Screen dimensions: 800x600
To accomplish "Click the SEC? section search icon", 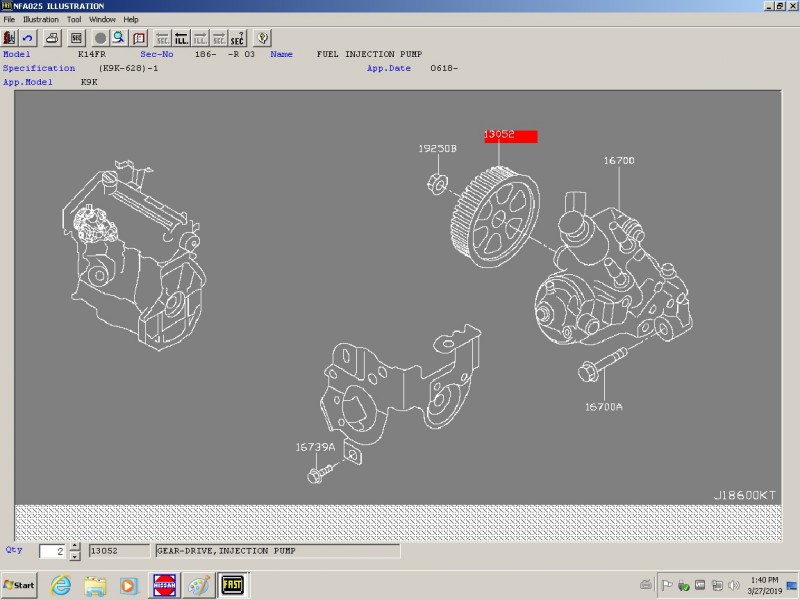I will [237, 38].
